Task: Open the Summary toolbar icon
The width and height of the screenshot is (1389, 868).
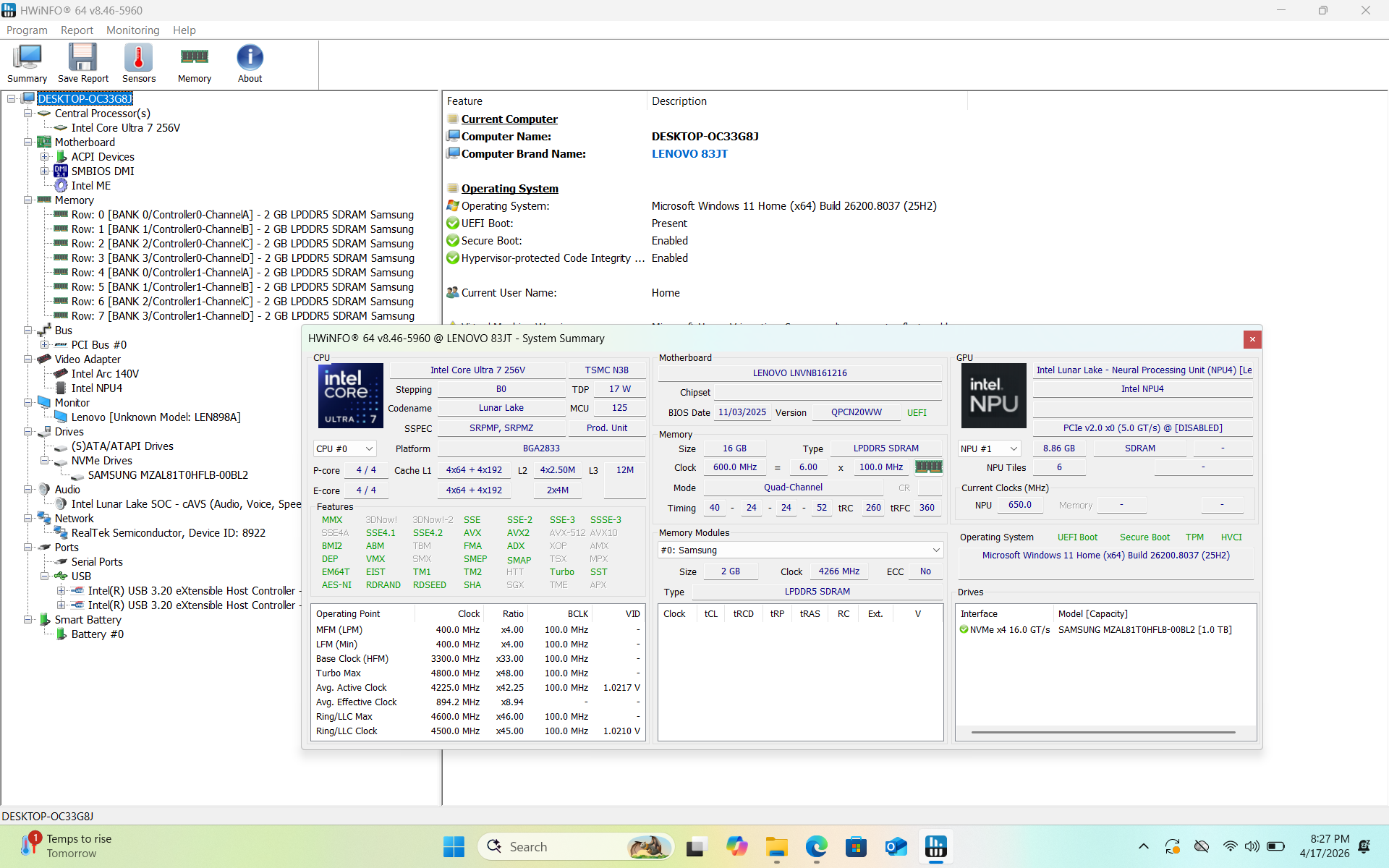Action: pyautogui.click(x=27, y=64)
